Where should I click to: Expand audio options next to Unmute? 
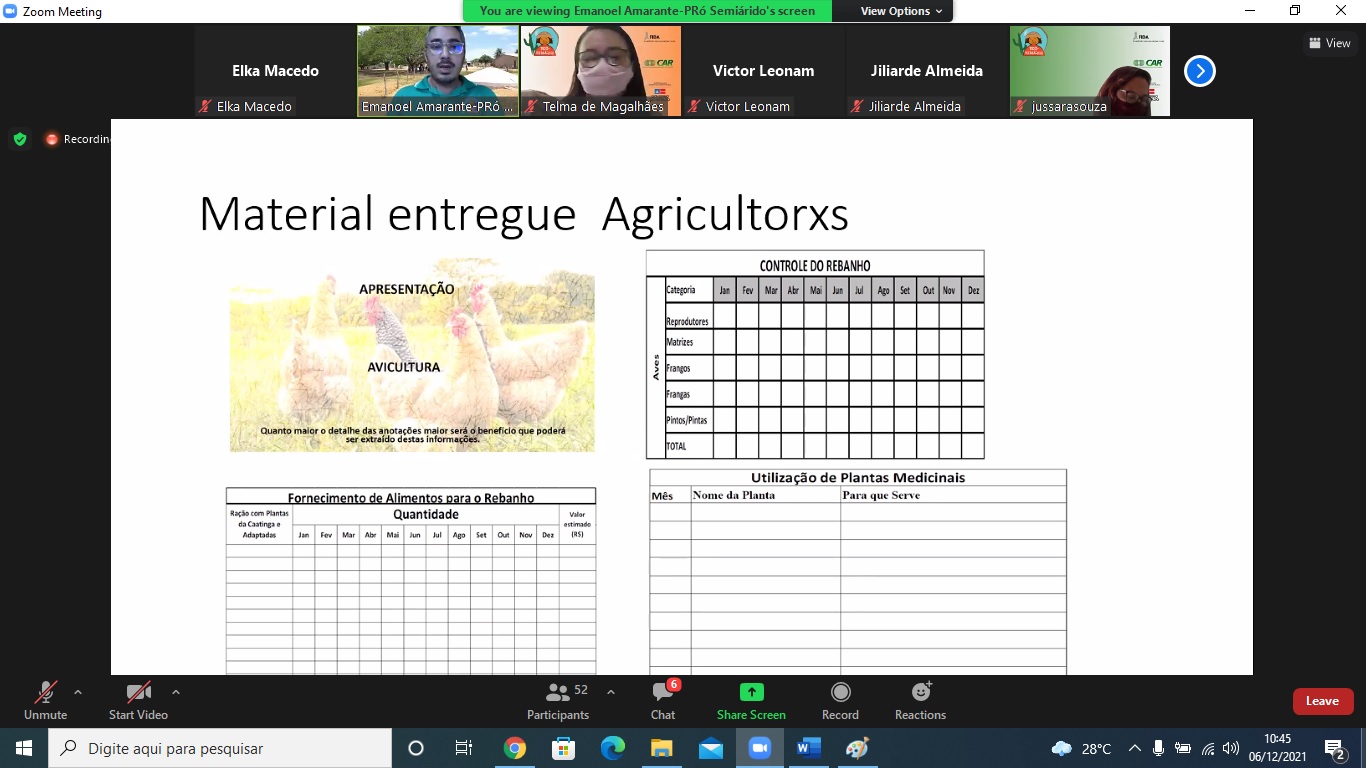(78, 692)
